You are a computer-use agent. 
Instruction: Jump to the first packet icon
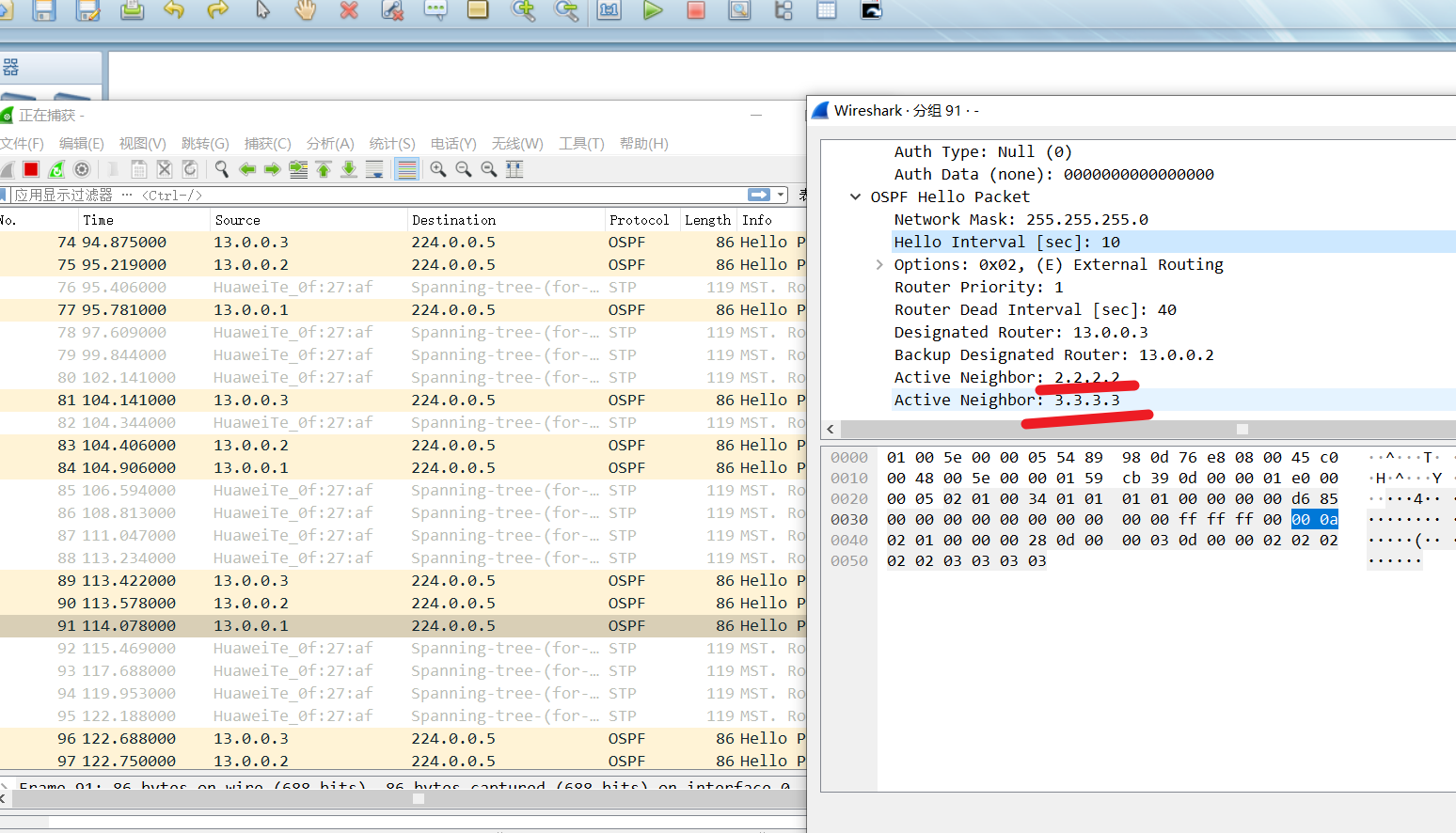(x=324, y=169)
